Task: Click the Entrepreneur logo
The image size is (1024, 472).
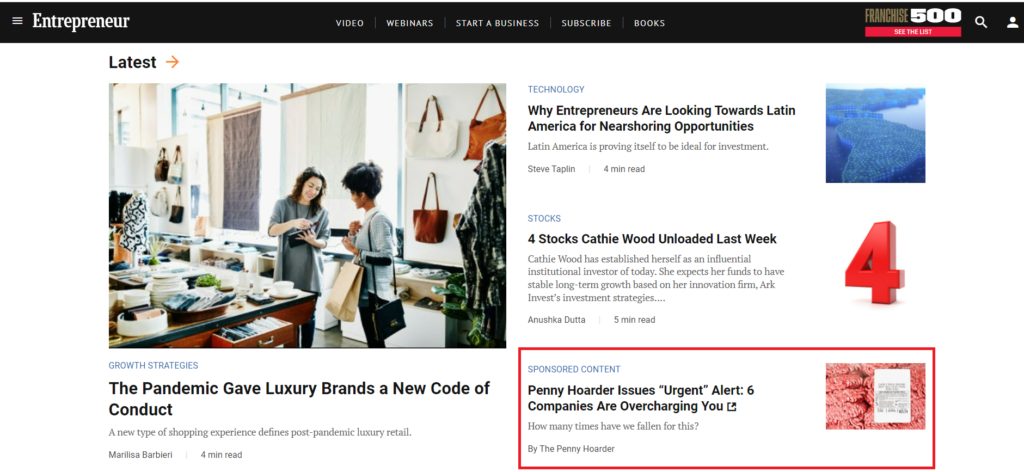Action: click(81, 22)
